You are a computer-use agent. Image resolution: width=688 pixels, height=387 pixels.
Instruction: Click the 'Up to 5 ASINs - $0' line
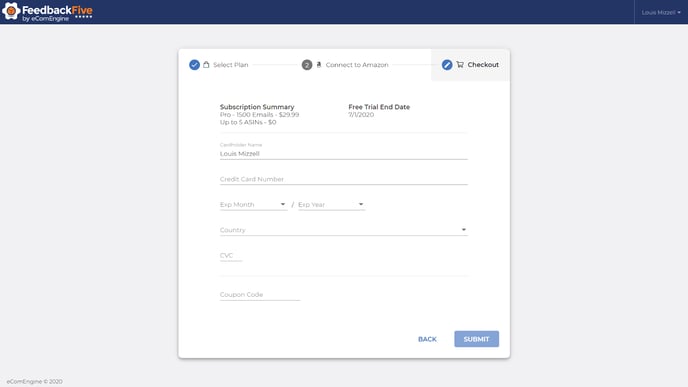click(248, 122)
